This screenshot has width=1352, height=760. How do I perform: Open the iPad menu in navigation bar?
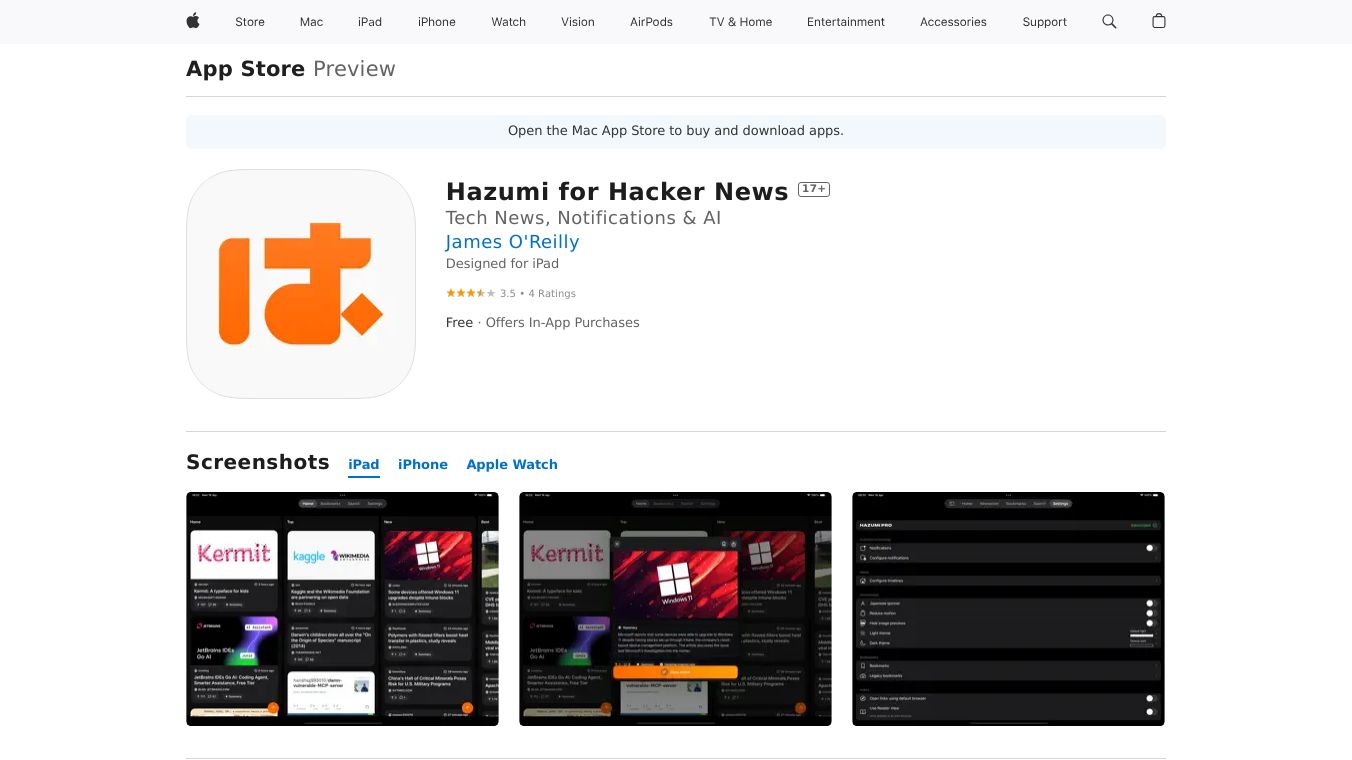(370, 22)
